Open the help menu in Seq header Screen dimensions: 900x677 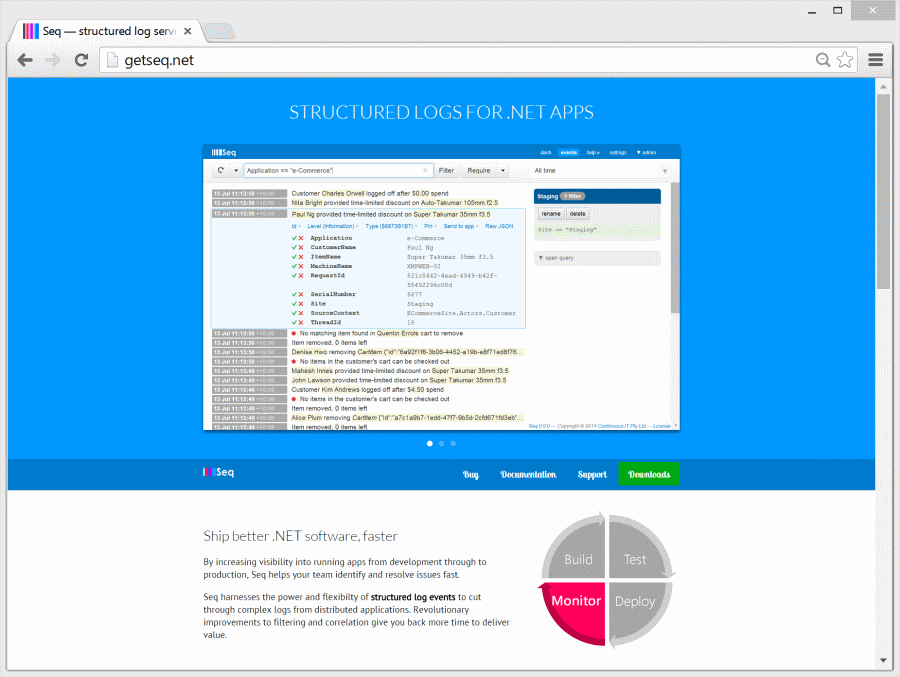[x=593, y=152]
